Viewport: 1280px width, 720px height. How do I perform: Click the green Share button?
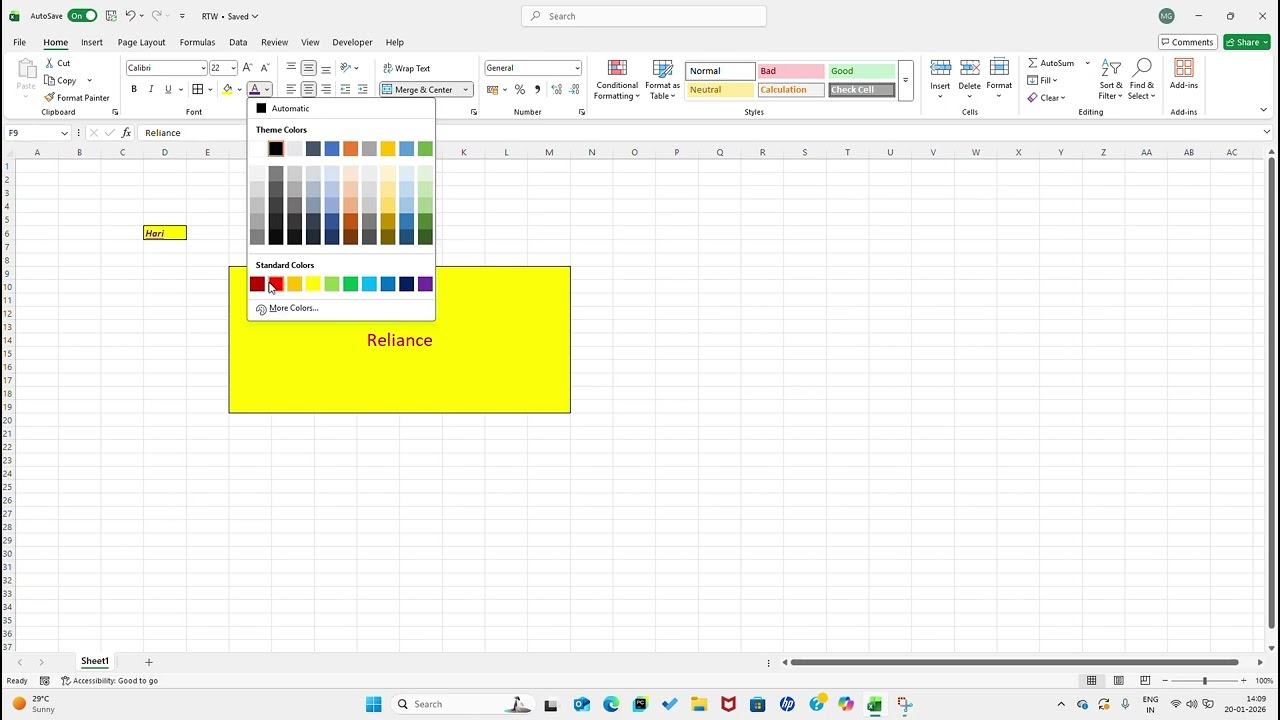[1247, 42]
